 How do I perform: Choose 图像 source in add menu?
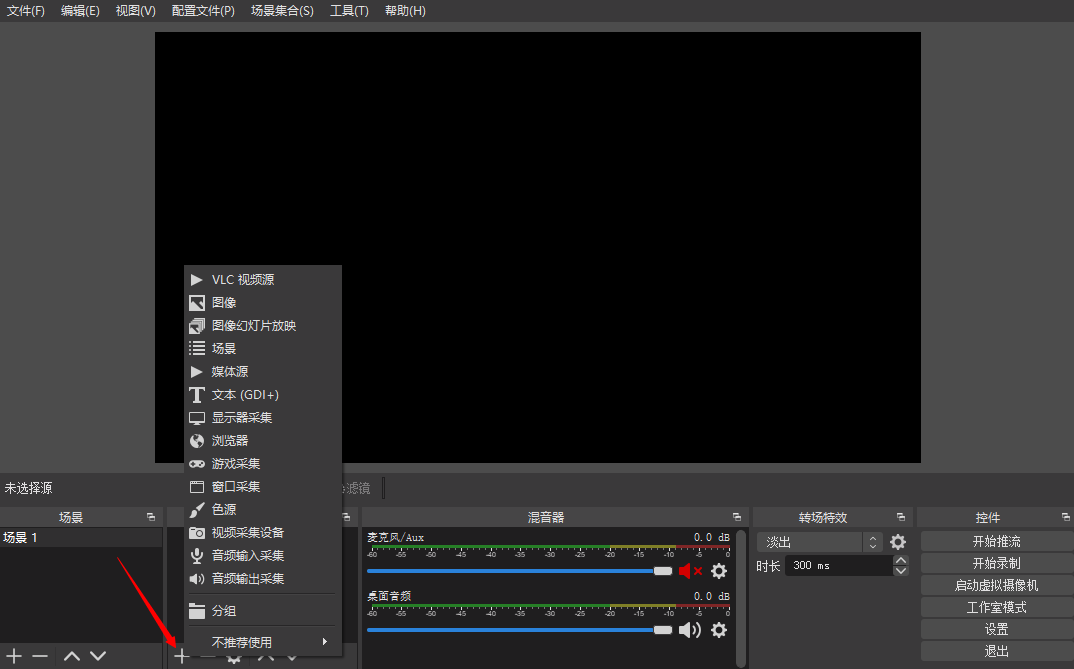click(x=263, y=303)
